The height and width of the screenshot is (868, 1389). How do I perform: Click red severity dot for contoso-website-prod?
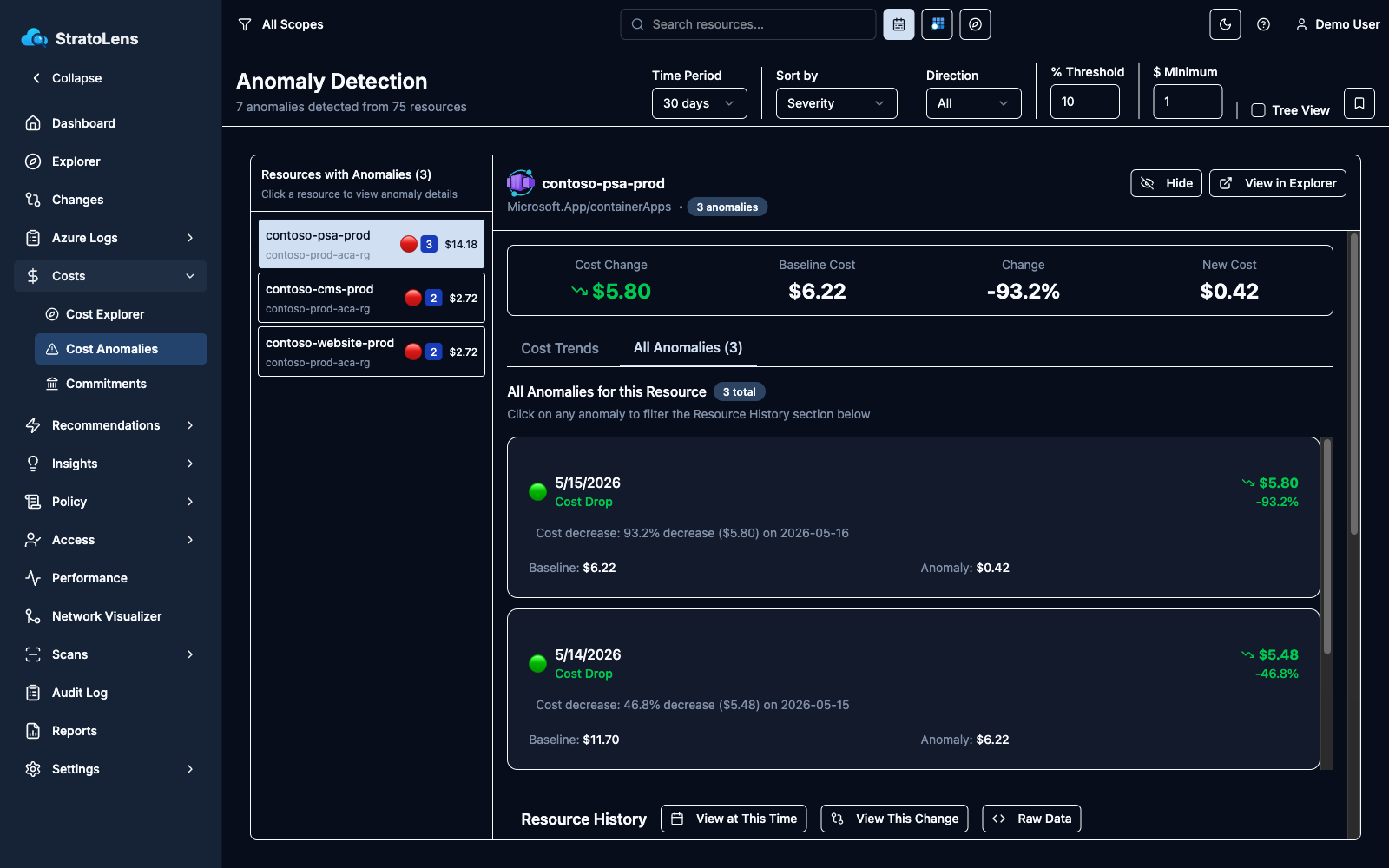point(413,352)
